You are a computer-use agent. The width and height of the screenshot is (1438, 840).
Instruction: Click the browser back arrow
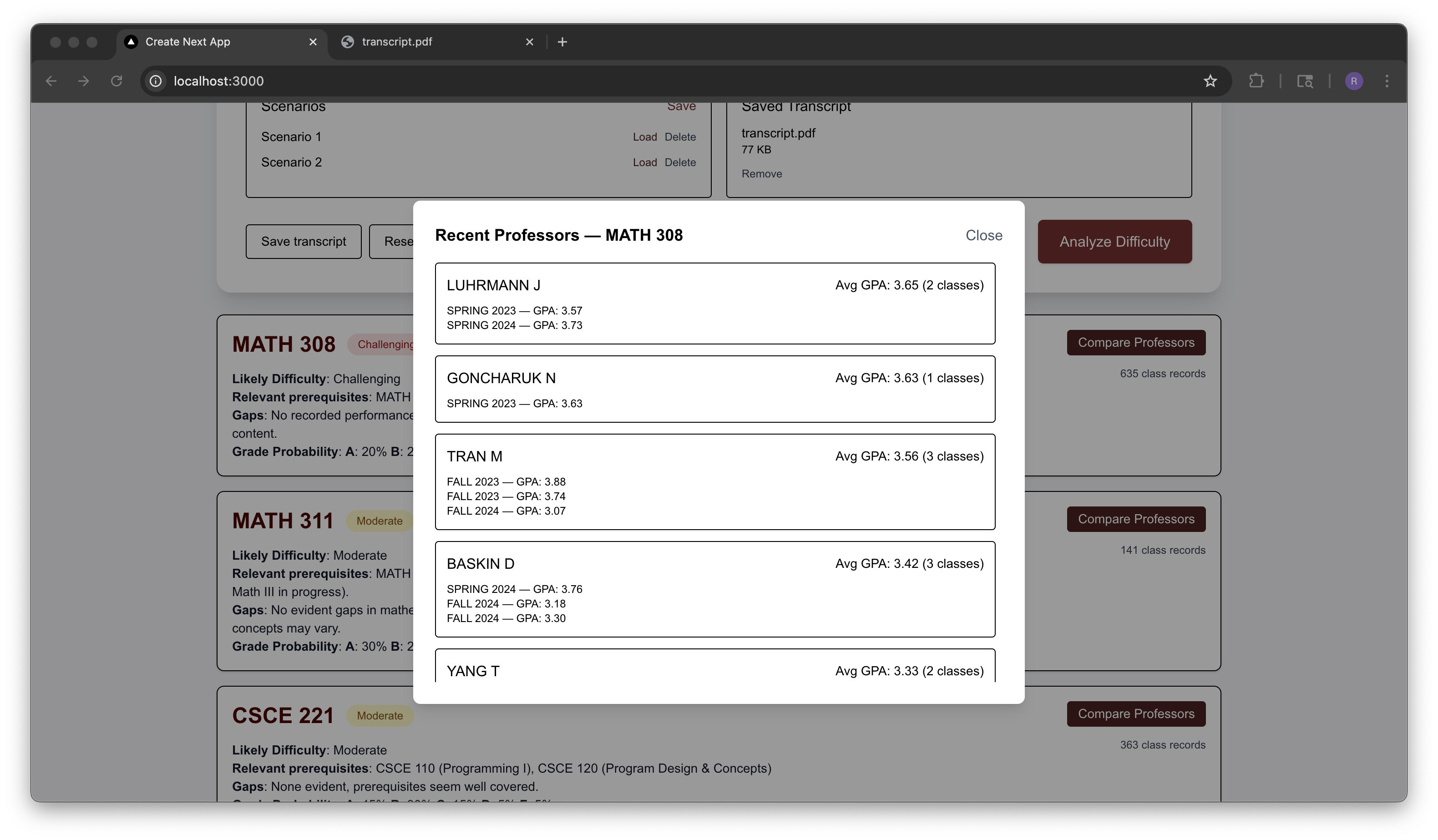click(51, 81)
